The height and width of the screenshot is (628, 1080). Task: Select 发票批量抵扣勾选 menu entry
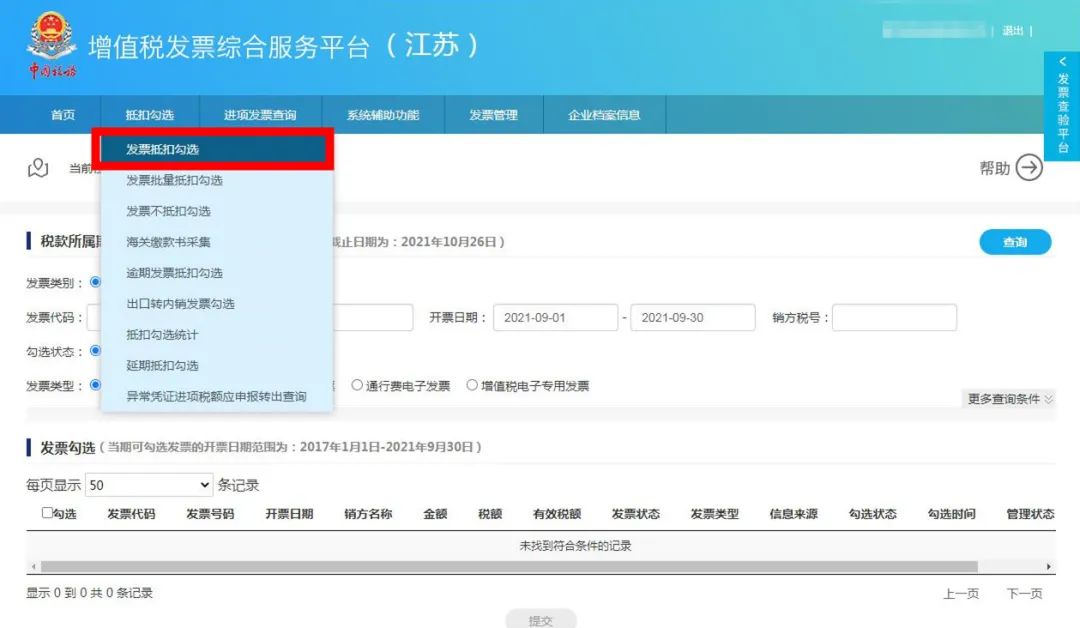[217, 180]
